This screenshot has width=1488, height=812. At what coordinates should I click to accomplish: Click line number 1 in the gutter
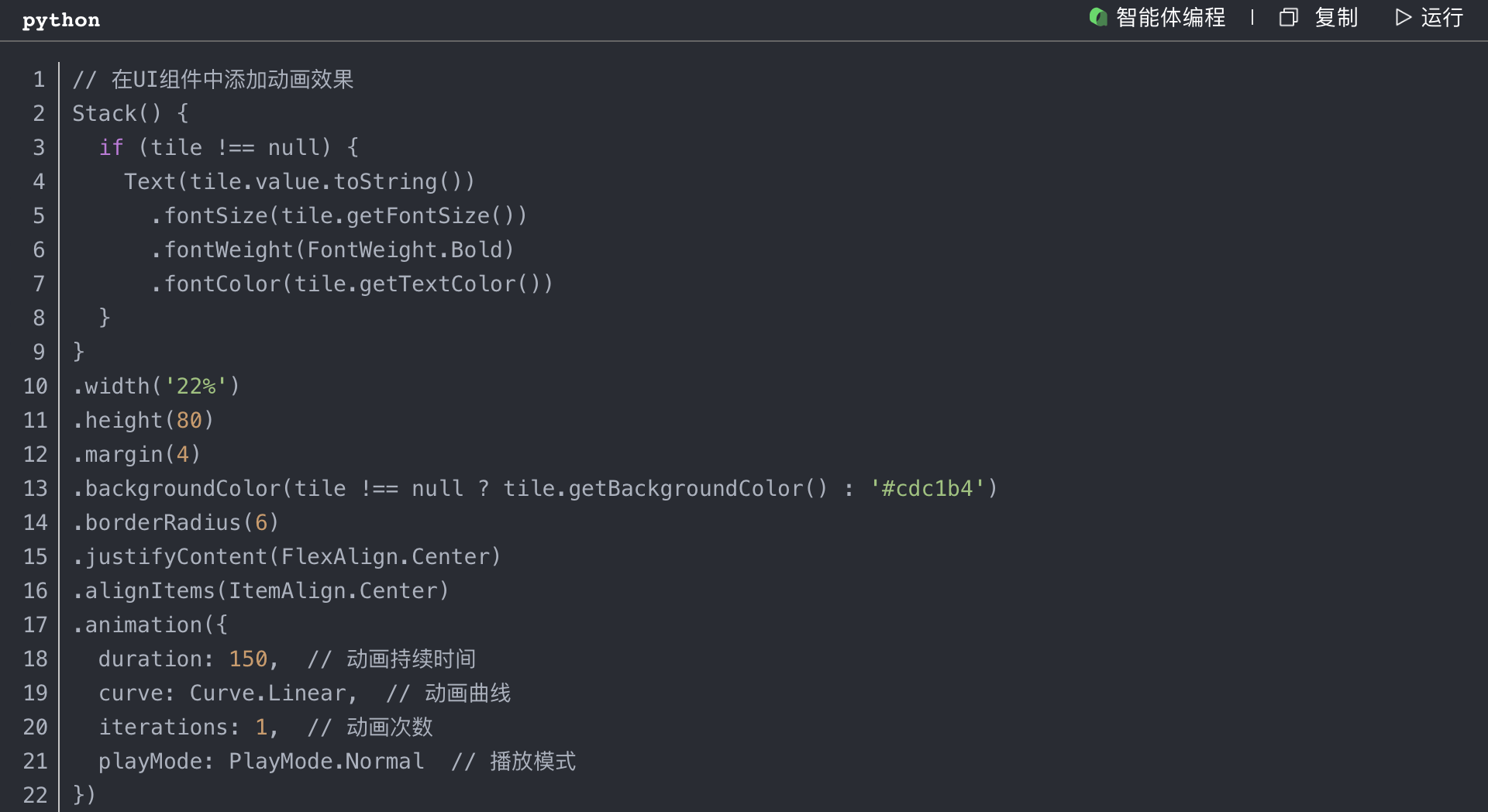point(39,80)
